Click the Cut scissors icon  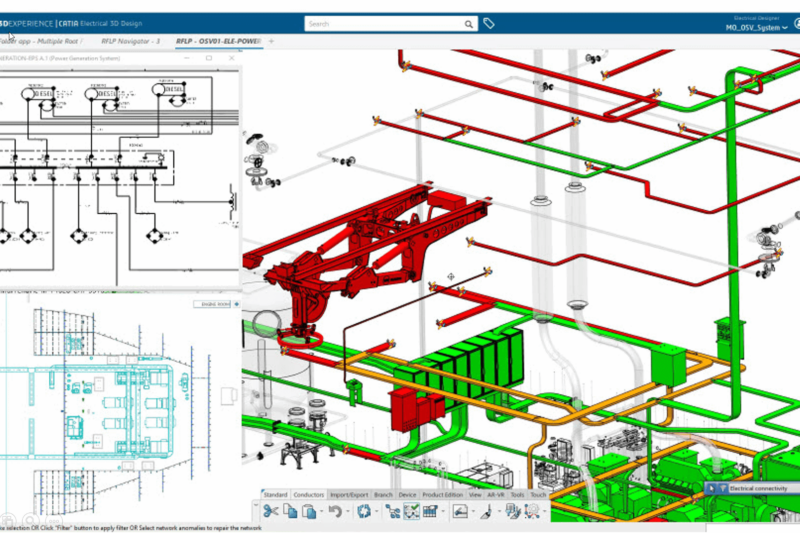pos(271,511)
